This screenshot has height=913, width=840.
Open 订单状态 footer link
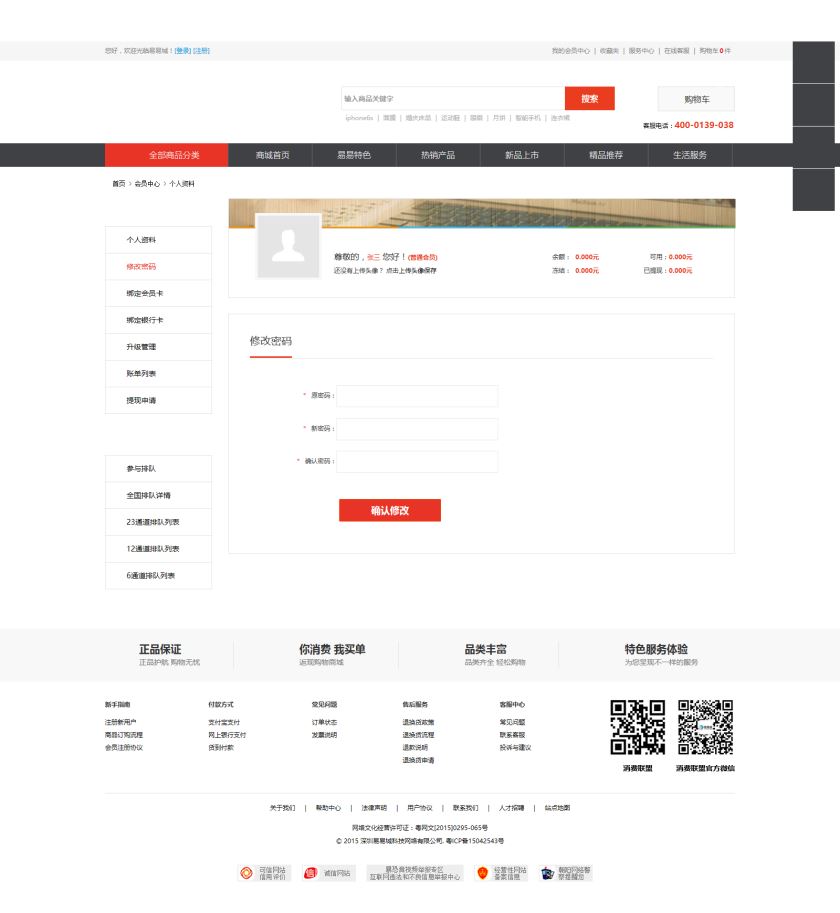[324, 723]
